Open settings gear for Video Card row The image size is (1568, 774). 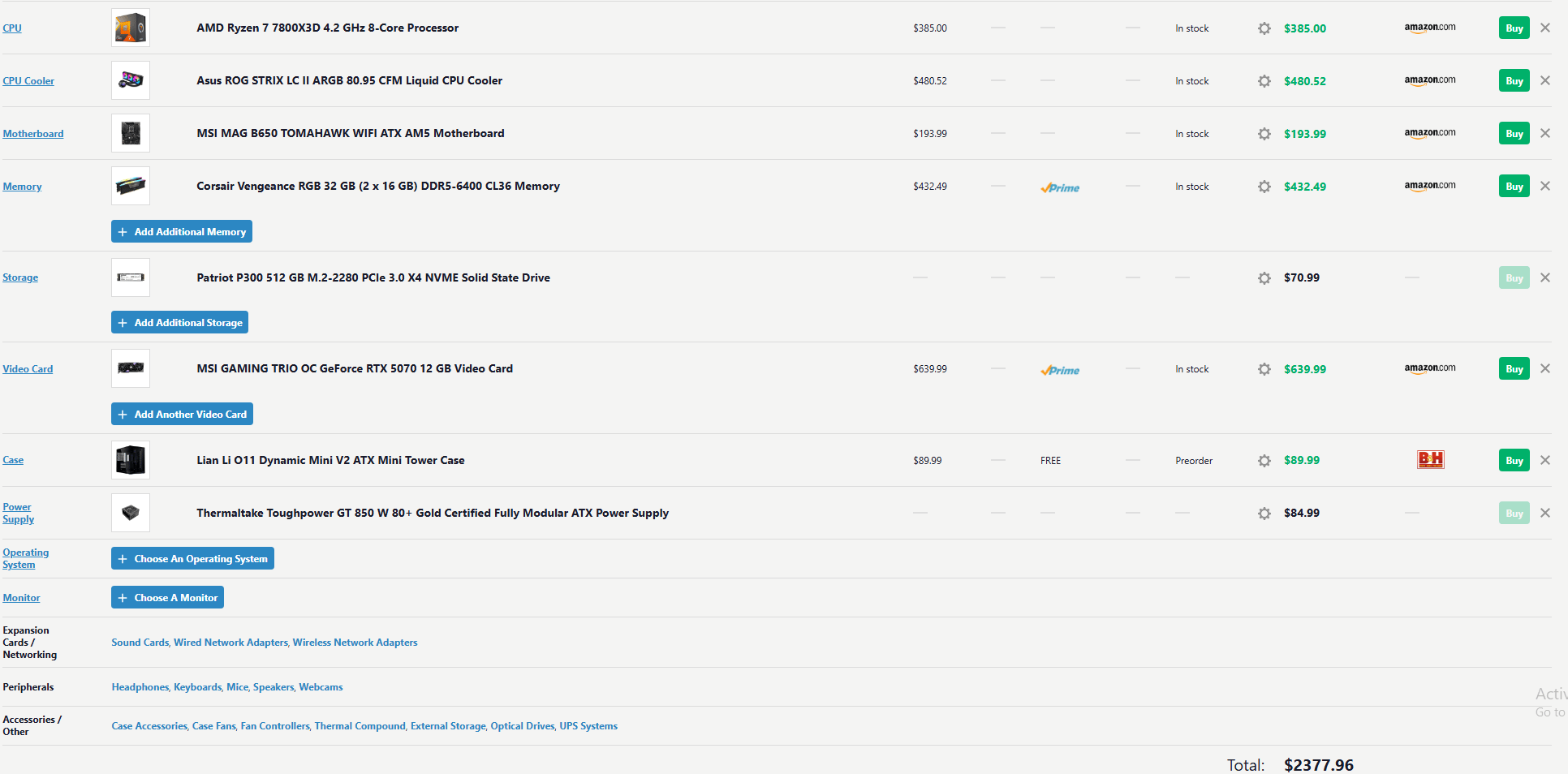[1264, 369]
